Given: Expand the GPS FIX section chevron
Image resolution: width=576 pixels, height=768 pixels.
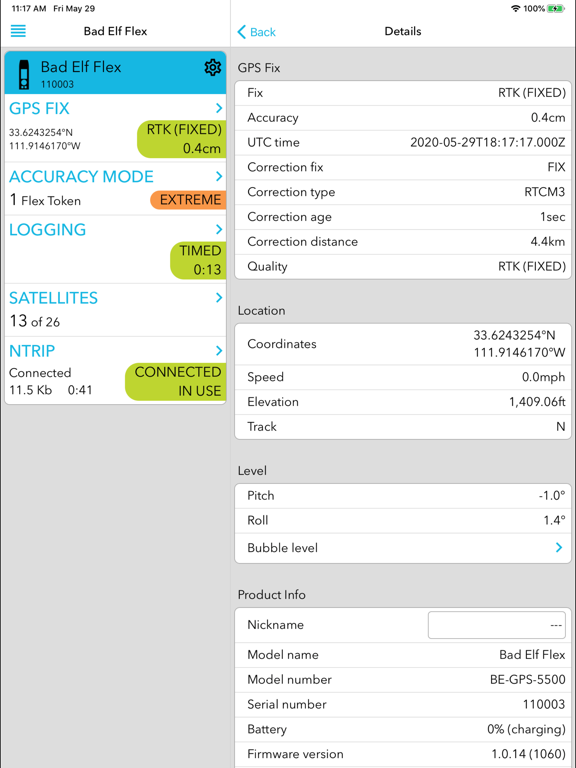Looking at the screenshot, I should point(219,108).
